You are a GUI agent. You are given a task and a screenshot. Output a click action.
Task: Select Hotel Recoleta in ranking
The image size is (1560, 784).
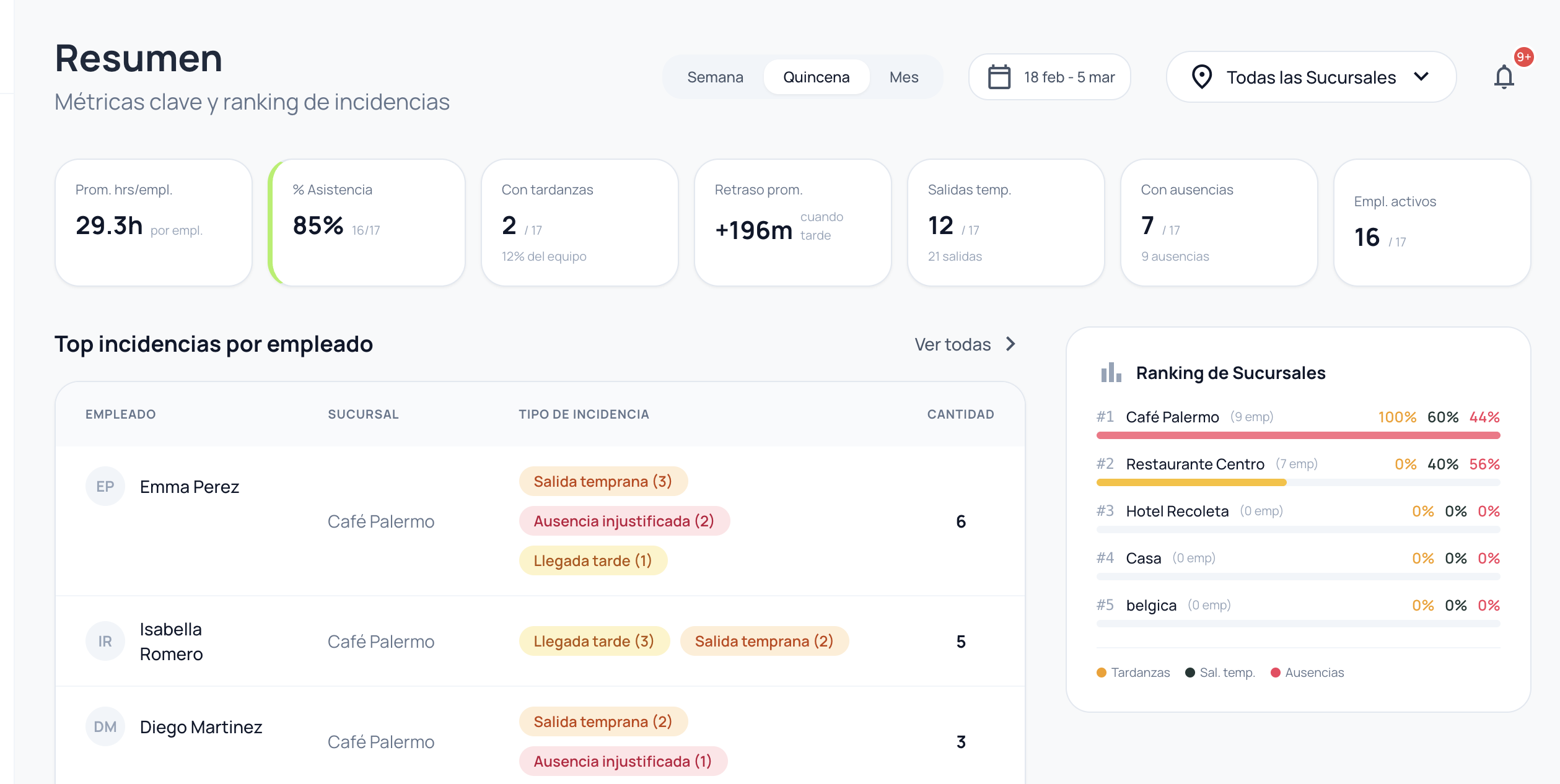tap(1298, 518)
